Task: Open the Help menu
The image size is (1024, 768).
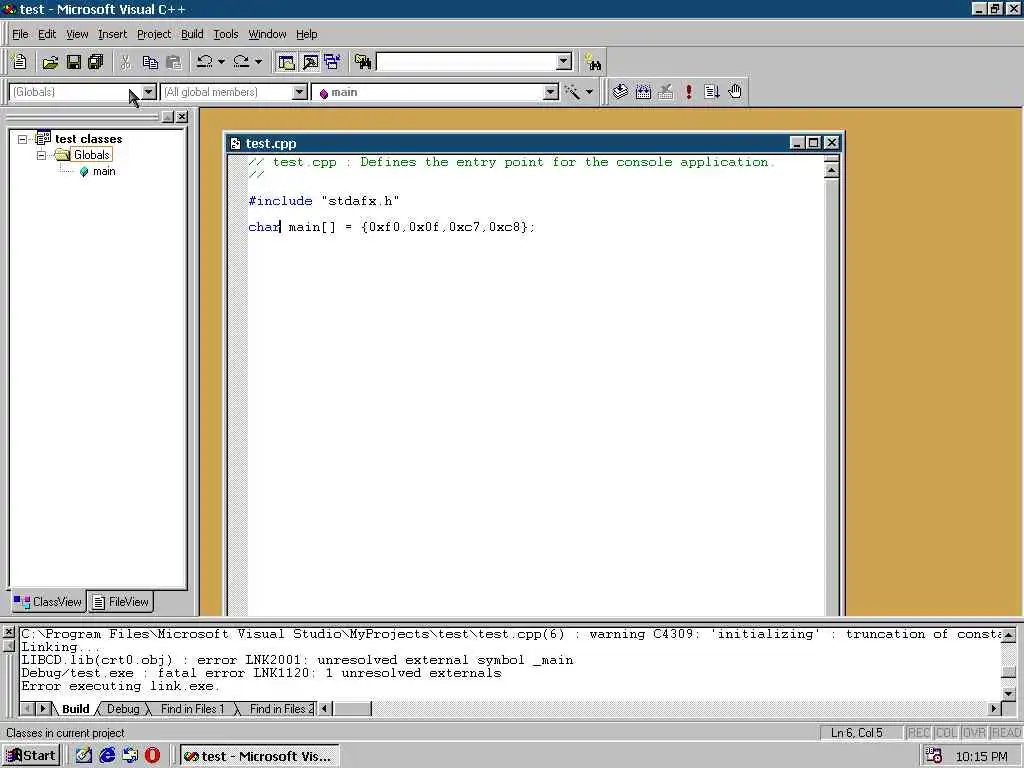Action: [x=306, y=34]
